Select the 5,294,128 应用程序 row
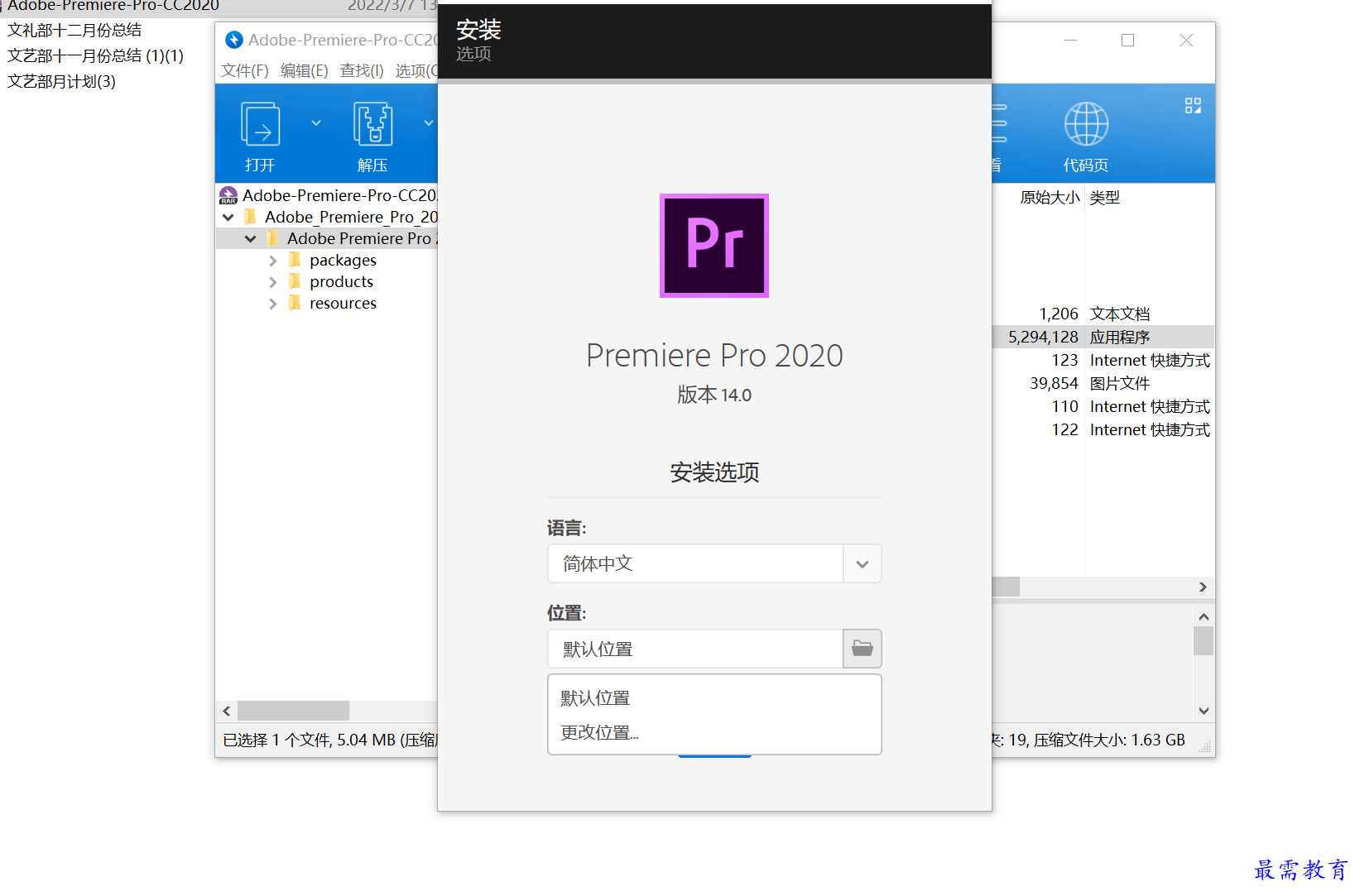Image resolution: width=1355 pixels, height=896 pixels. [1103, 337]
